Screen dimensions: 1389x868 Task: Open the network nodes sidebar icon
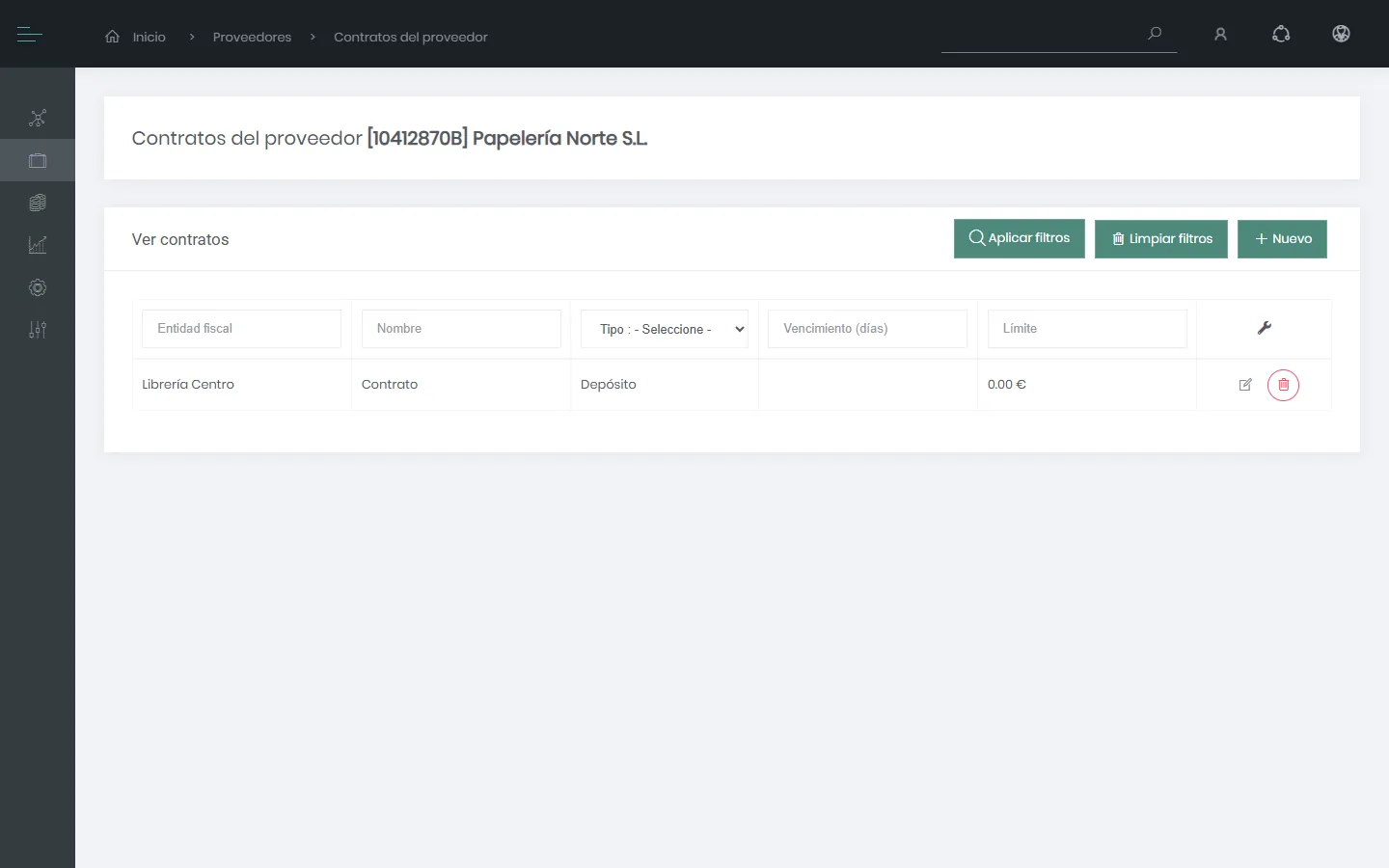(x=38, y=119)
